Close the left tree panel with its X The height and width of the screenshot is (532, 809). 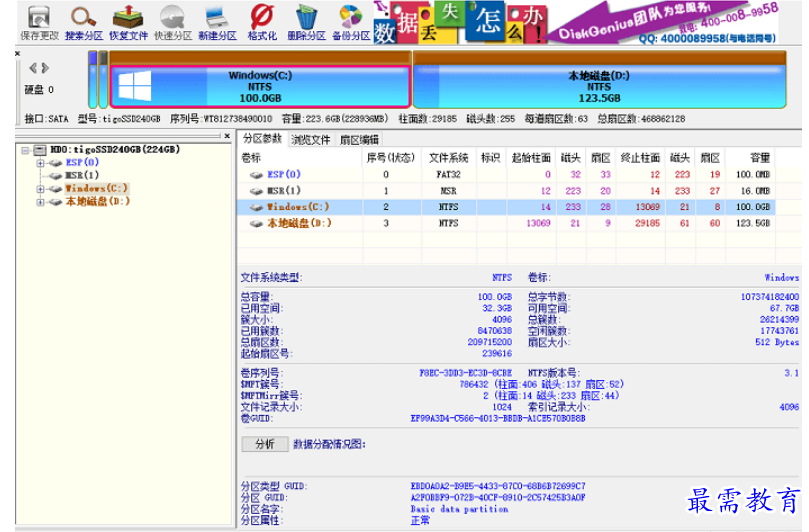point(227,136)
